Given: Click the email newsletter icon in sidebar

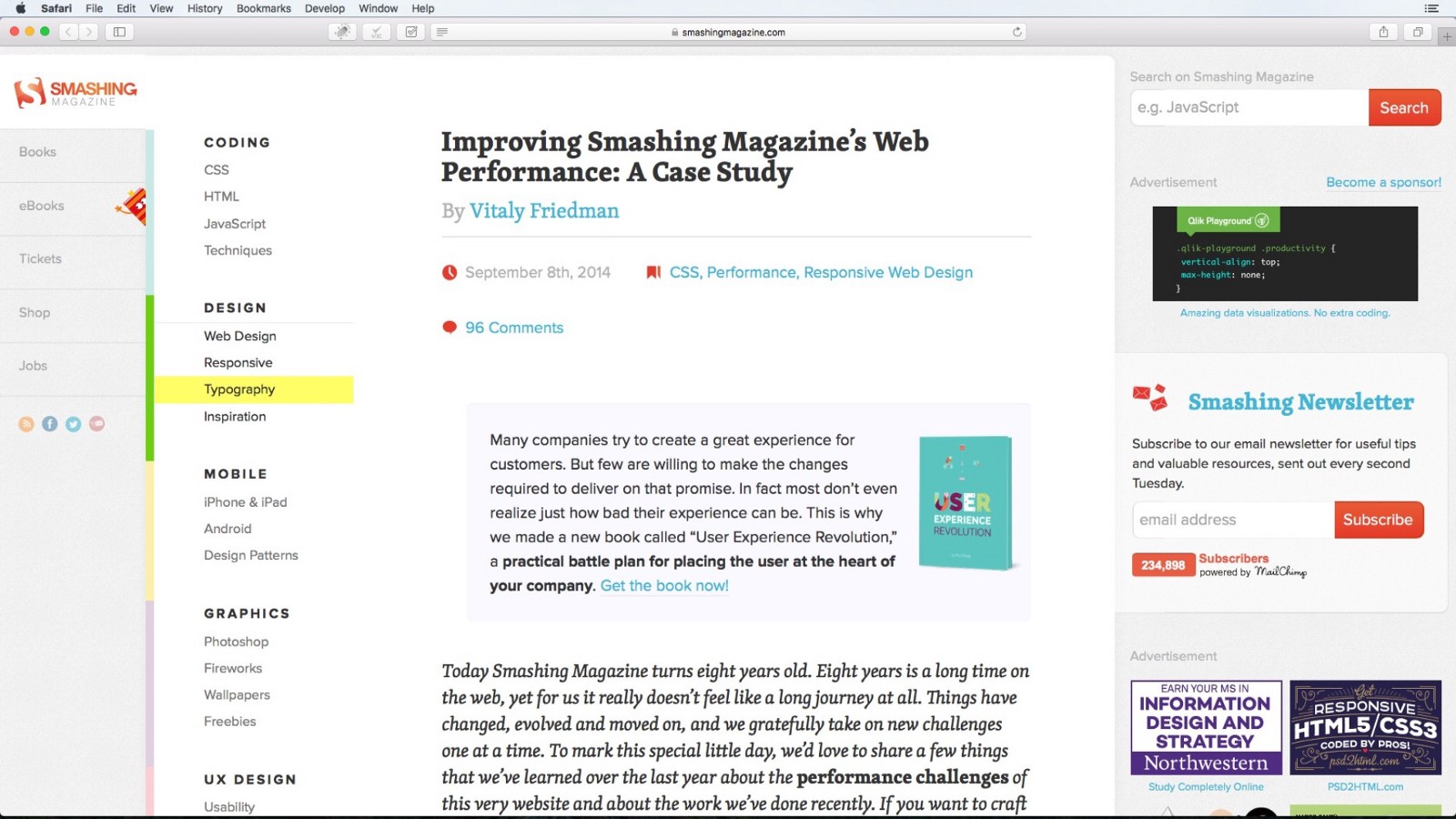Looking at the screenshot, I should pyautogui.click(x=97, y=424).
